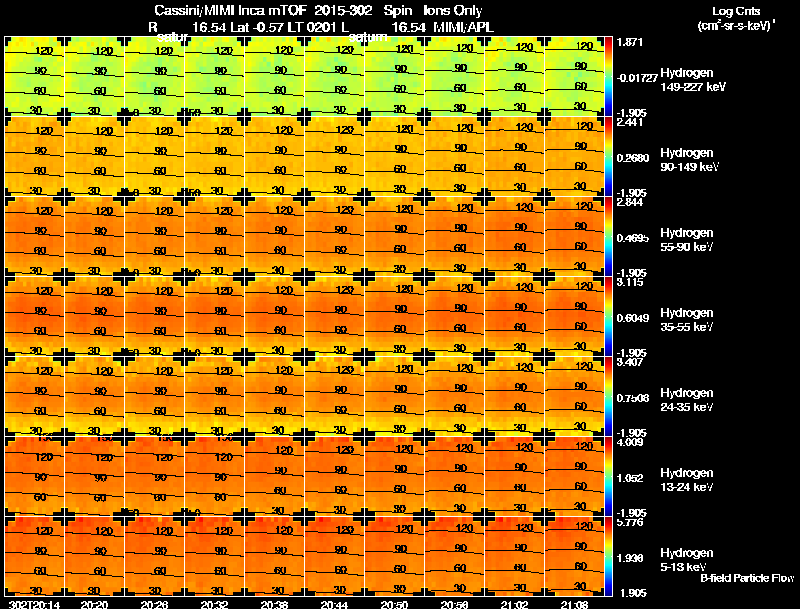Click the 21:08 time axis label
Image resolution: width=800 pixels, height=609 pixels.
click(x=574, y=604)
